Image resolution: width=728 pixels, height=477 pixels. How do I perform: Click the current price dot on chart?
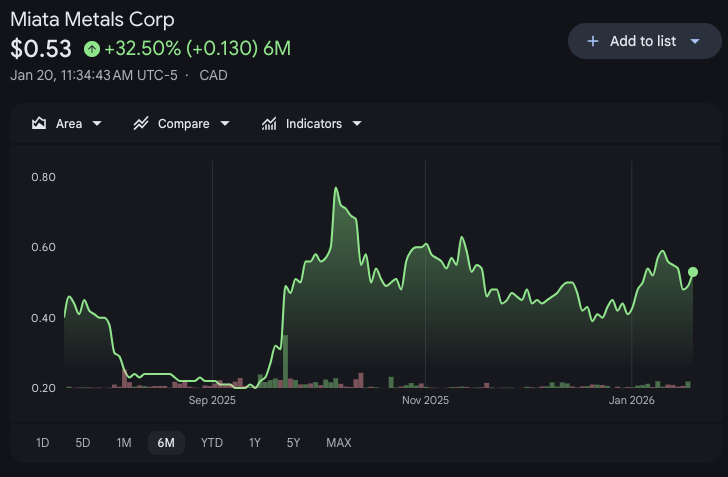click(693, 272)
